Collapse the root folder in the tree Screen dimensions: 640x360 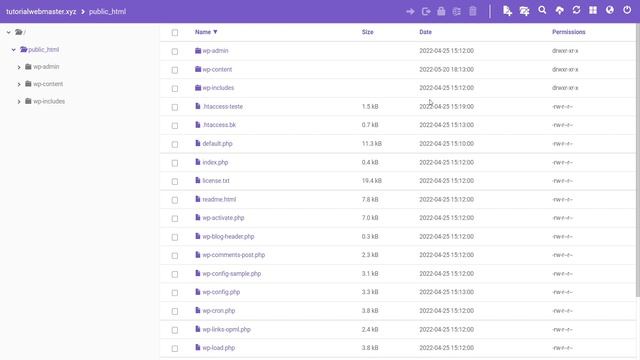(x=9, y=32)
